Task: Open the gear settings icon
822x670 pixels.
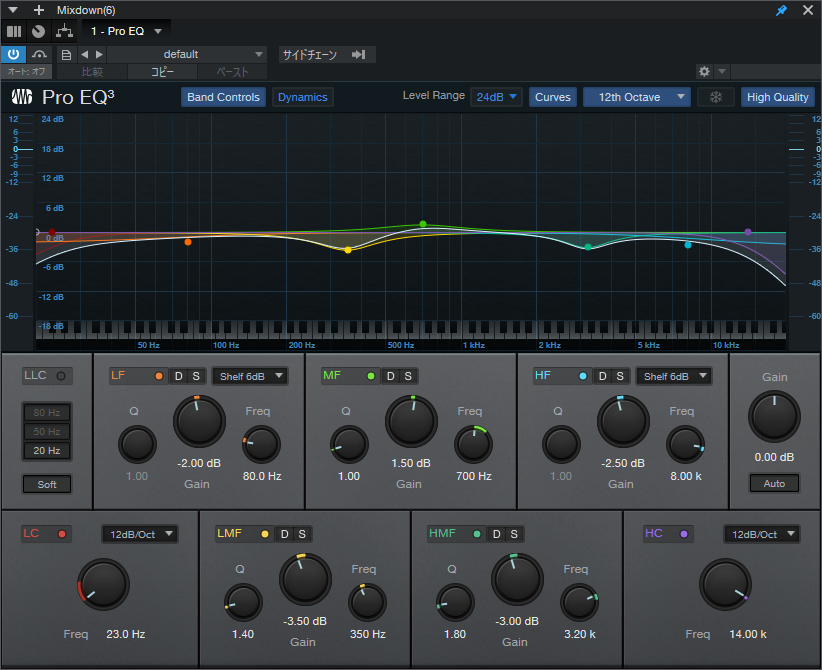Action: 704,71
